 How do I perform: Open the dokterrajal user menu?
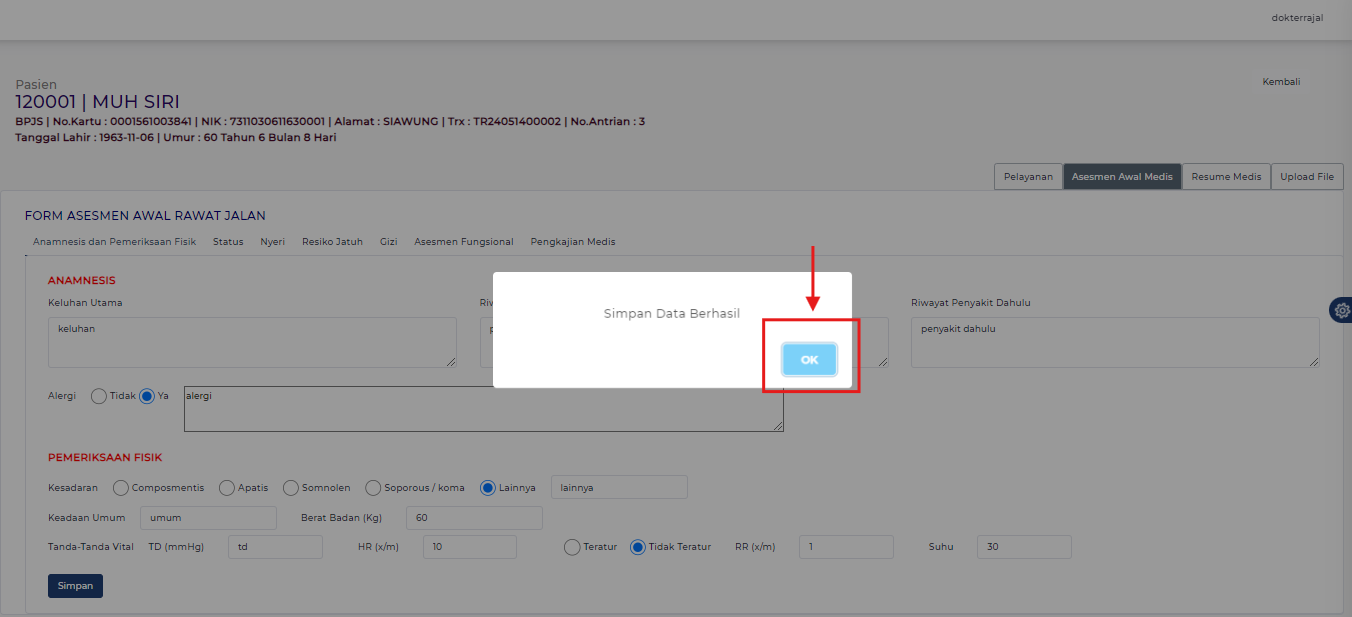point(1297,18)
